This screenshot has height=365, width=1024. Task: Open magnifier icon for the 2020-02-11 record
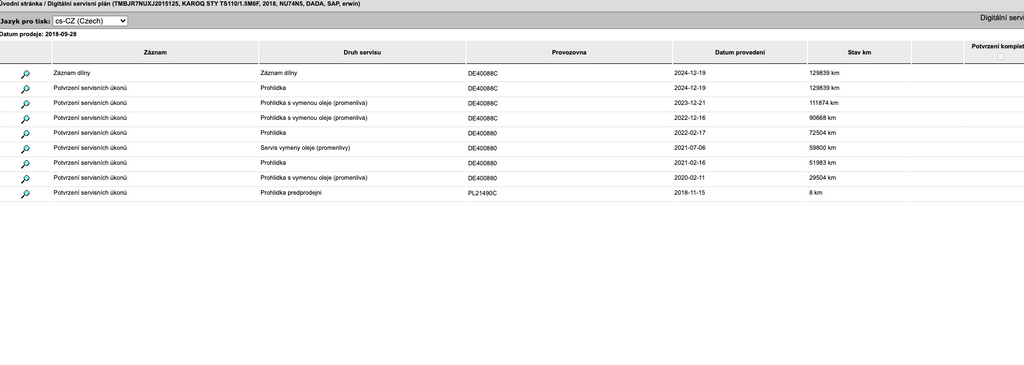(25, 180)
